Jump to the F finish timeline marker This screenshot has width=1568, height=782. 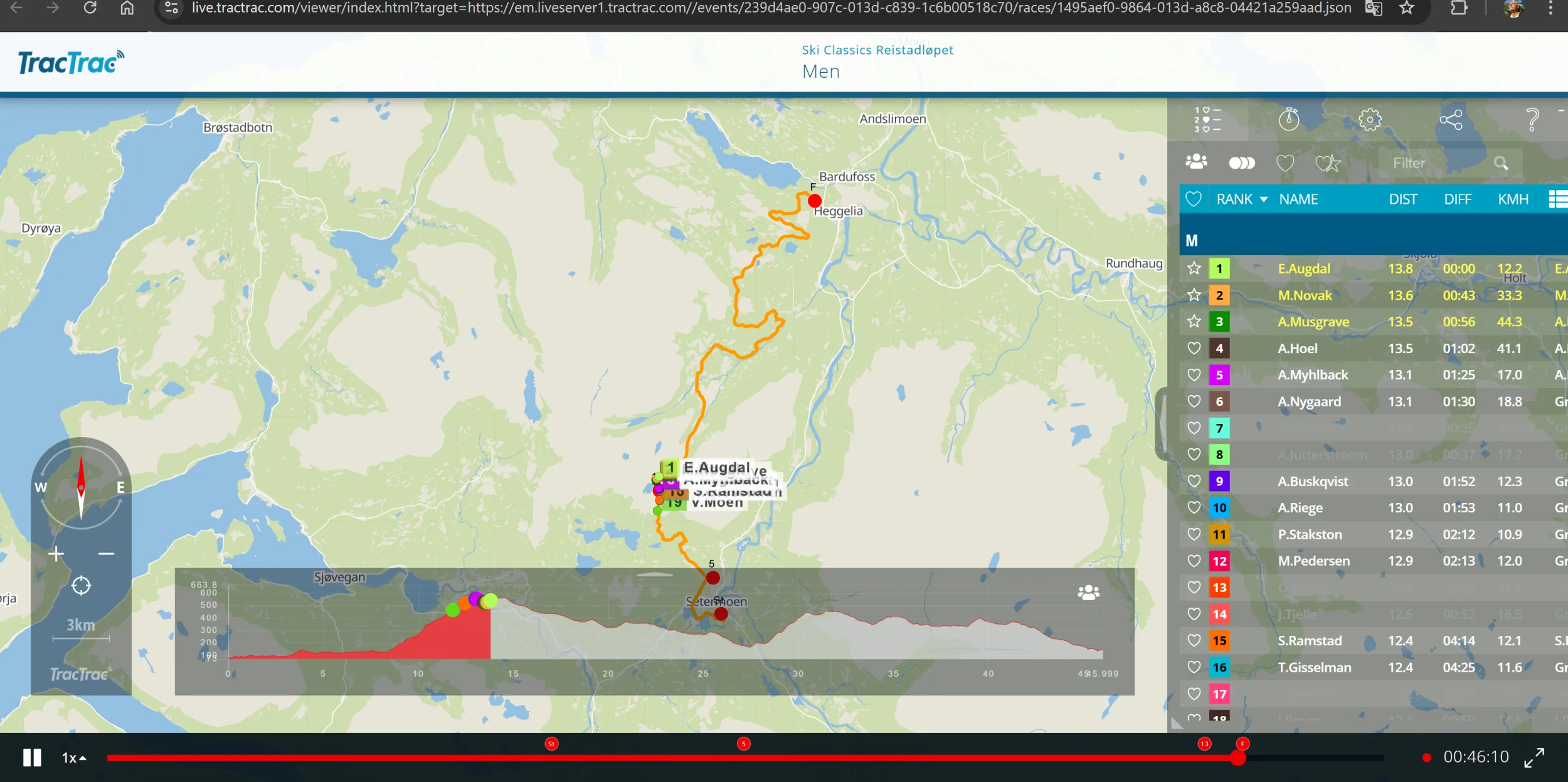point(1242,744)
